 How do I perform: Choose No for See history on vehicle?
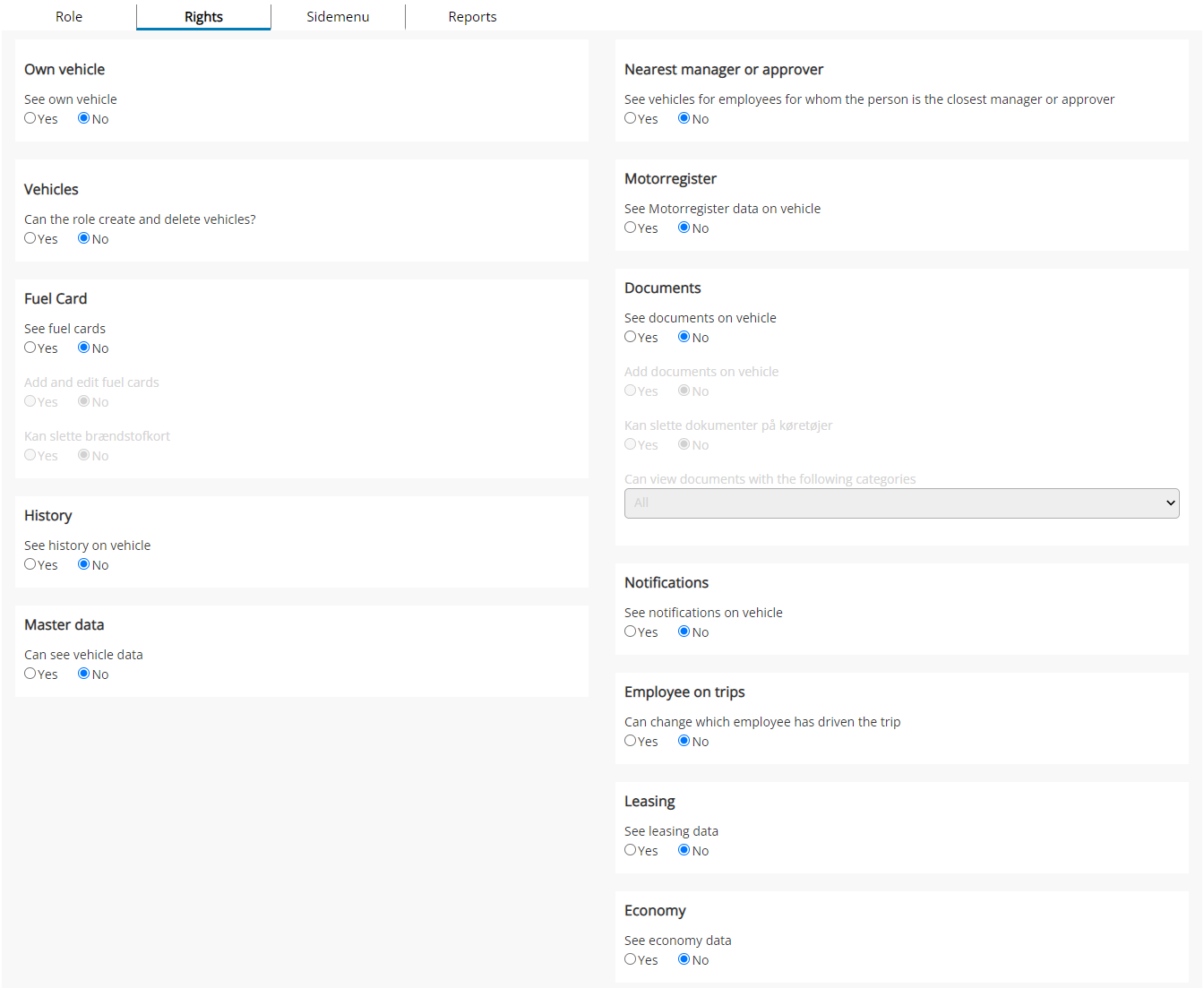pos(84,564)
